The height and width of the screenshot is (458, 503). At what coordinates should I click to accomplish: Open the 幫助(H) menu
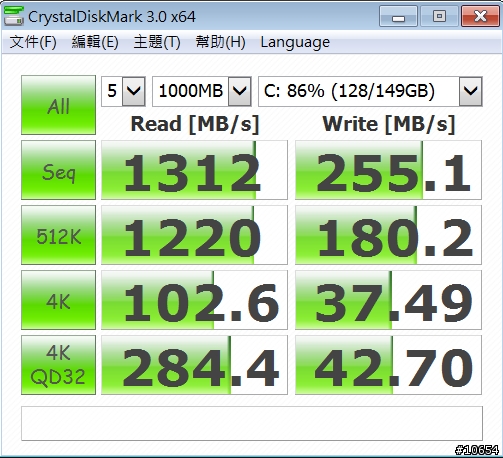220,42
